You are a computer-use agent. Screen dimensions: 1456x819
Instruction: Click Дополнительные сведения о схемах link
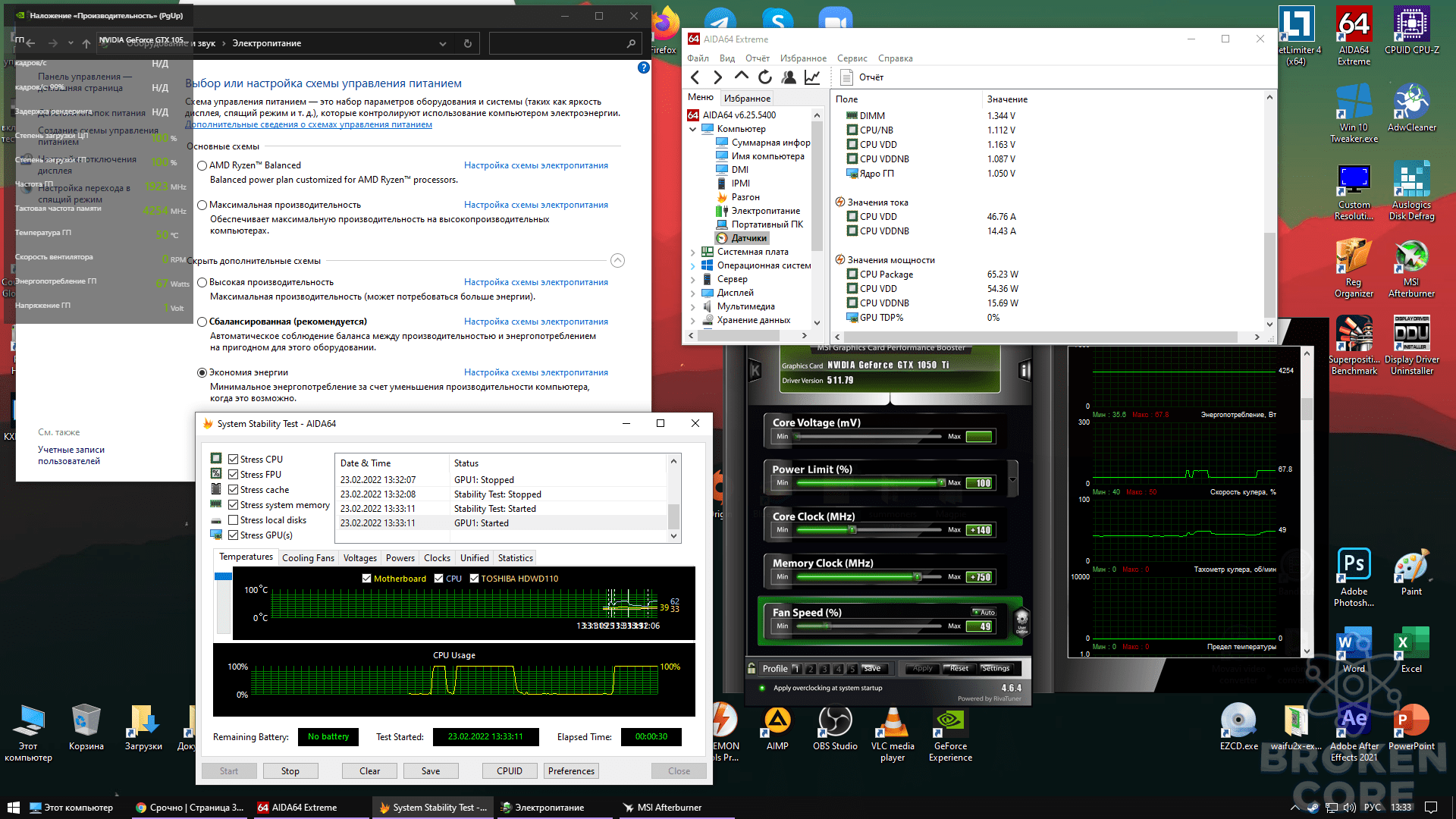pyautogui.click(x=309, y=124)
